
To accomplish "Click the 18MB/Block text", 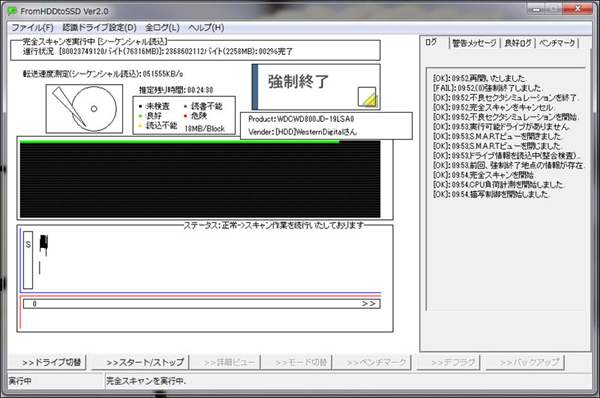I will coord(205,129).
